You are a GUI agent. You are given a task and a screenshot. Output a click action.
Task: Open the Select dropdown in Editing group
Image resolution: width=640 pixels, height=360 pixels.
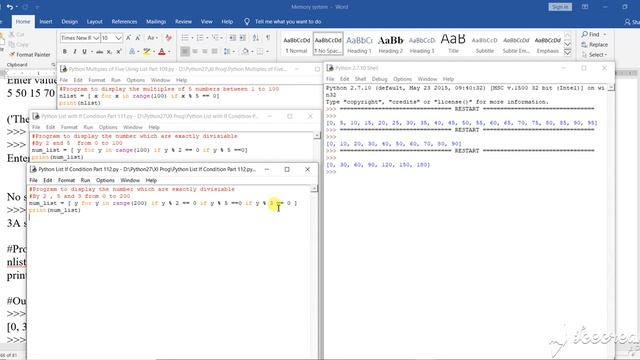[595, 55]
